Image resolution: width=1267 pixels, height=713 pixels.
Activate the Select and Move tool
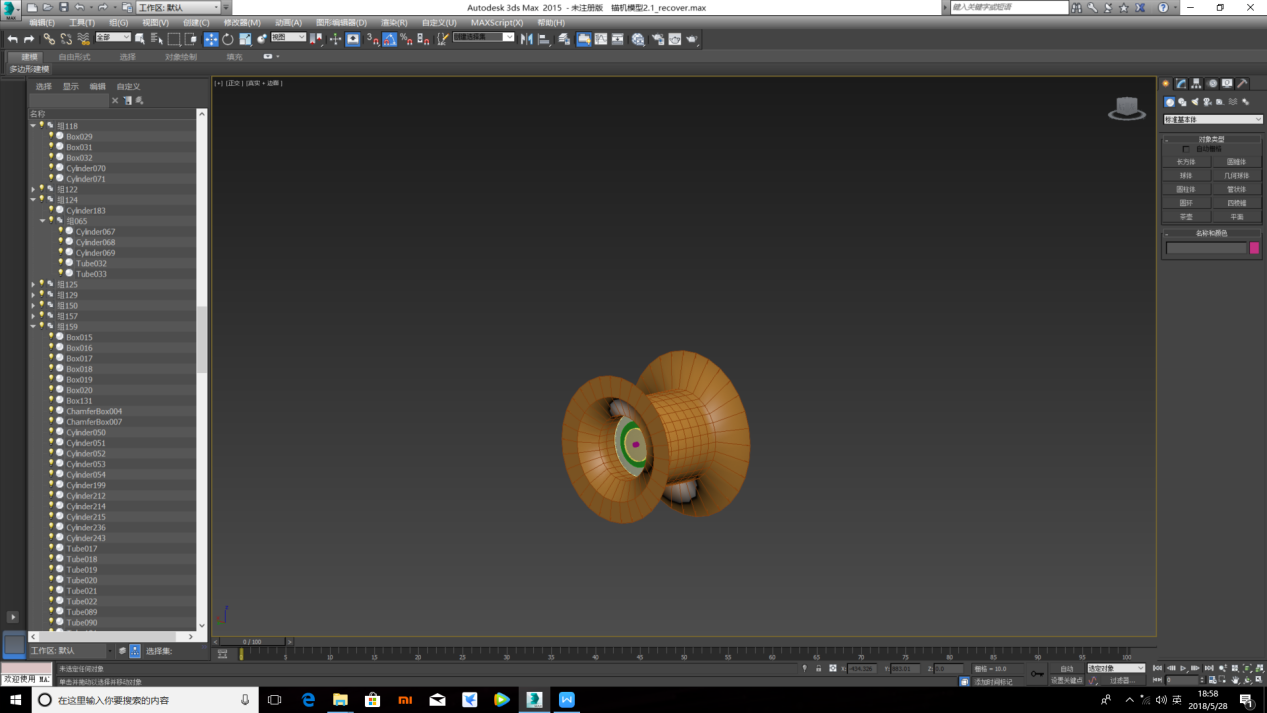211,39
